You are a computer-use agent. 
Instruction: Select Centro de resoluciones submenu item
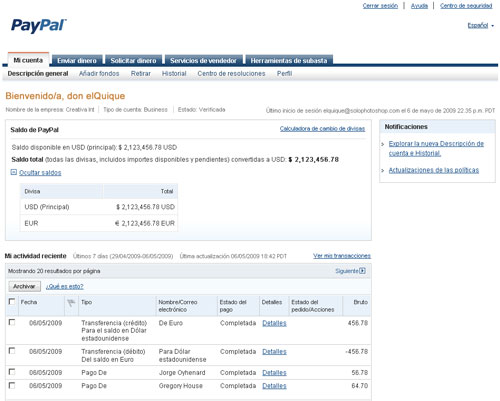pyautogui.click(x=231, y=73)
